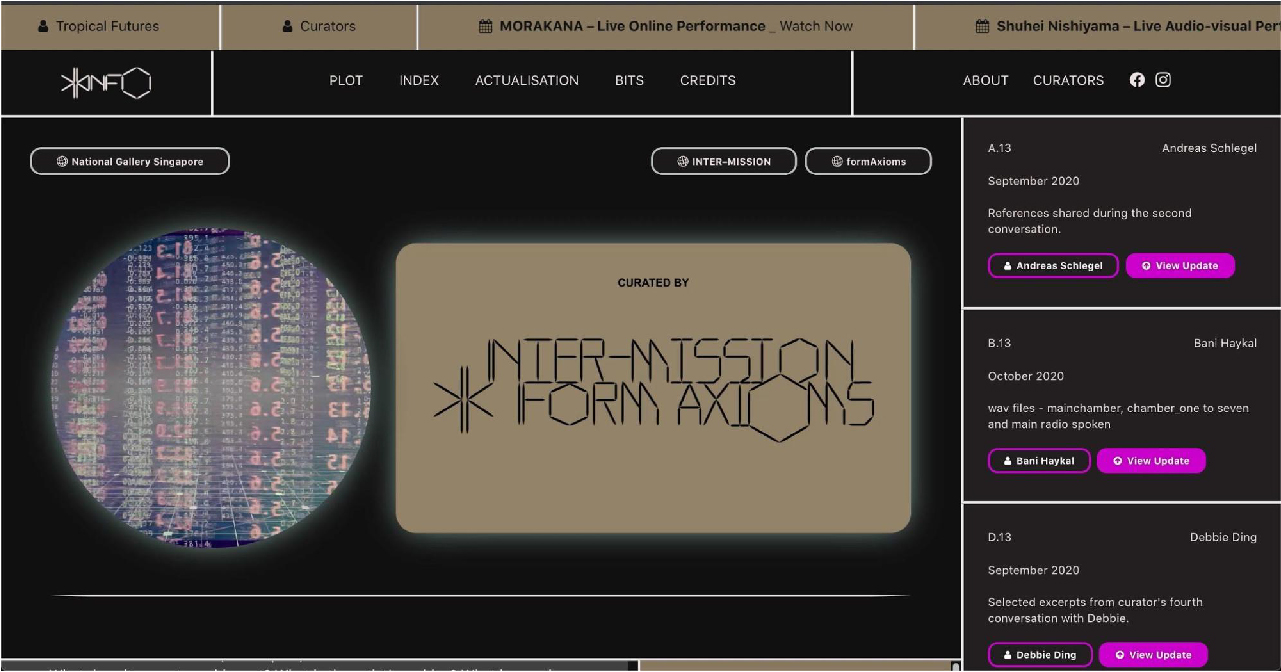Visit the Facebook page icon

(x=1137, y=80)
